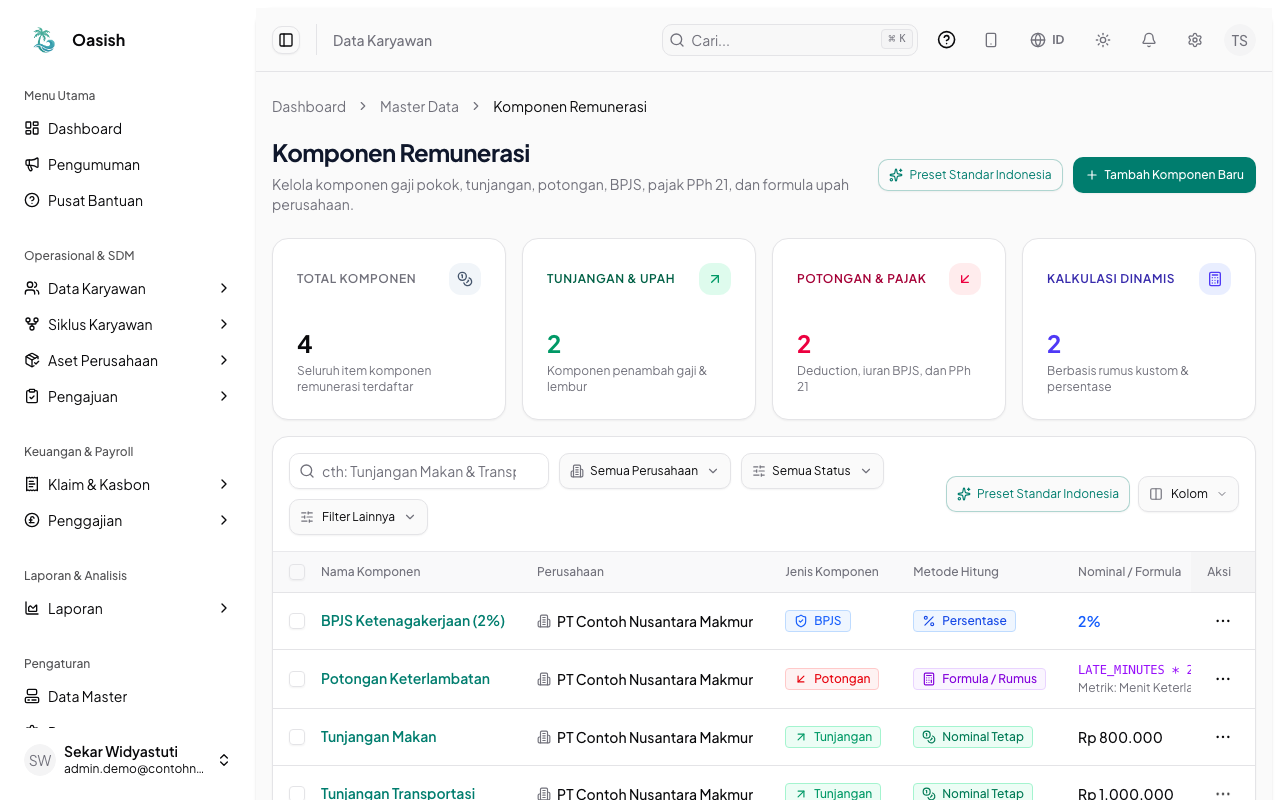Follow the Master Data breadcrumb link
Viewport: 1280px width, 800px height.
tap(419, 107)
